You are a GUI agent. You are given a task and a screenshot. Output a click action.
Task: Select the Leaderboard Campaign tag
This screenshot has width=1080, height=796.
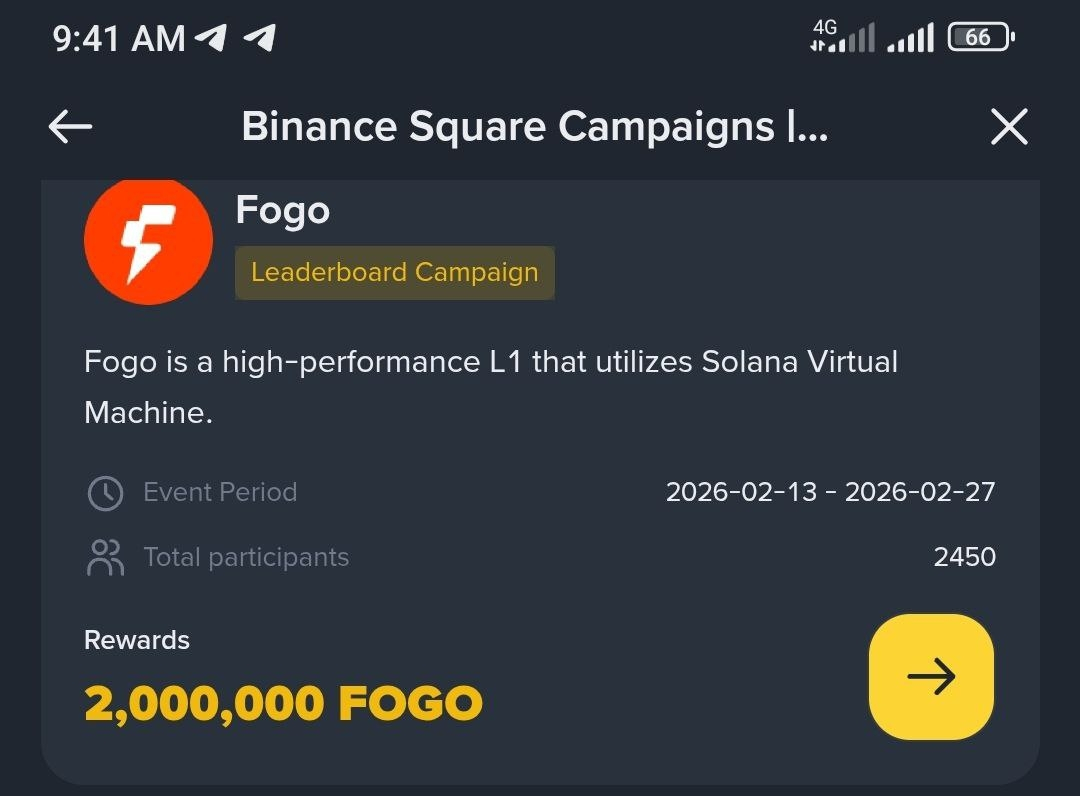tap(394, 272)
